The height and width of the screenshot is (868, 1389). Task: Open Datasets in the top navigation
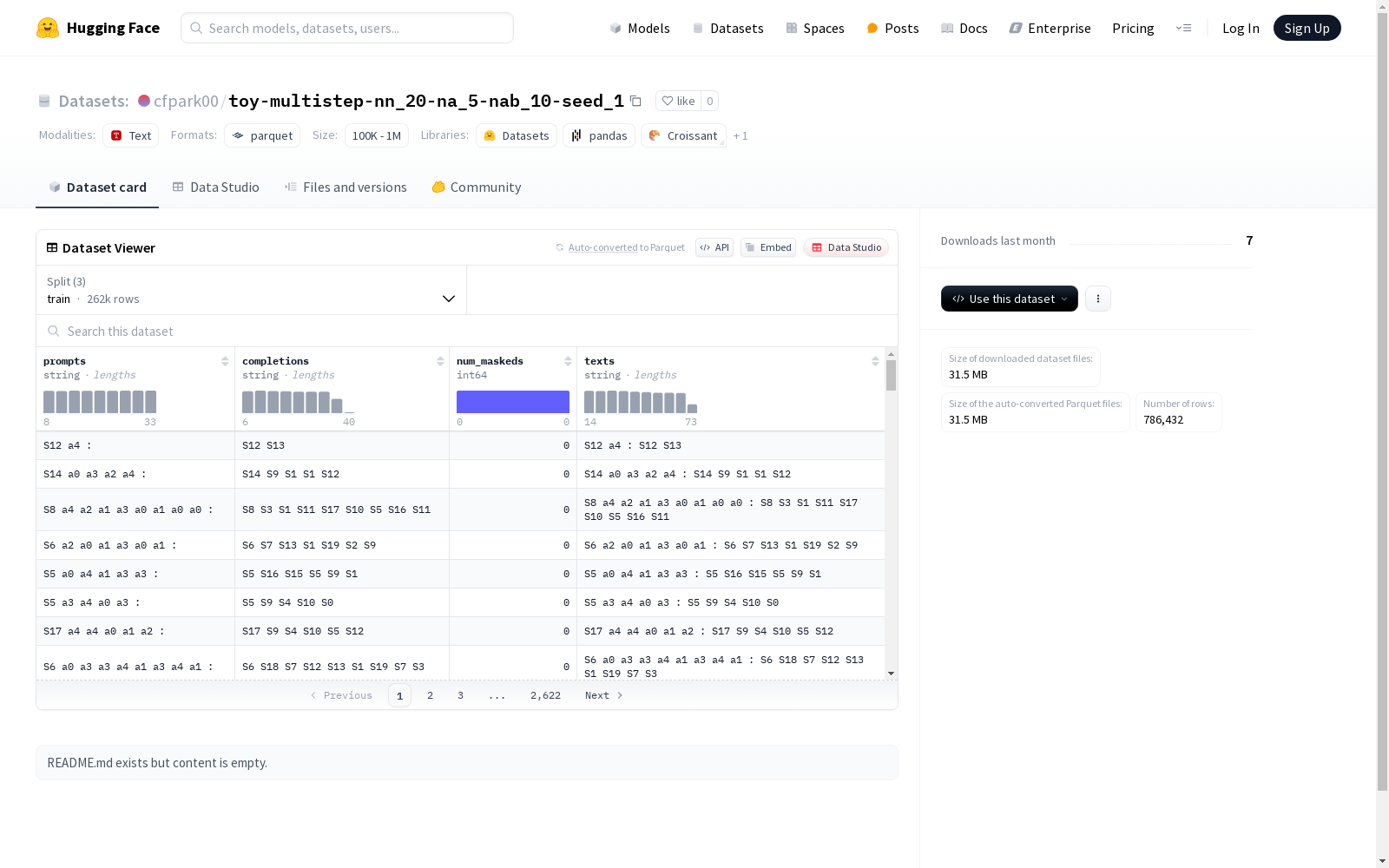[x=727, y=28]
